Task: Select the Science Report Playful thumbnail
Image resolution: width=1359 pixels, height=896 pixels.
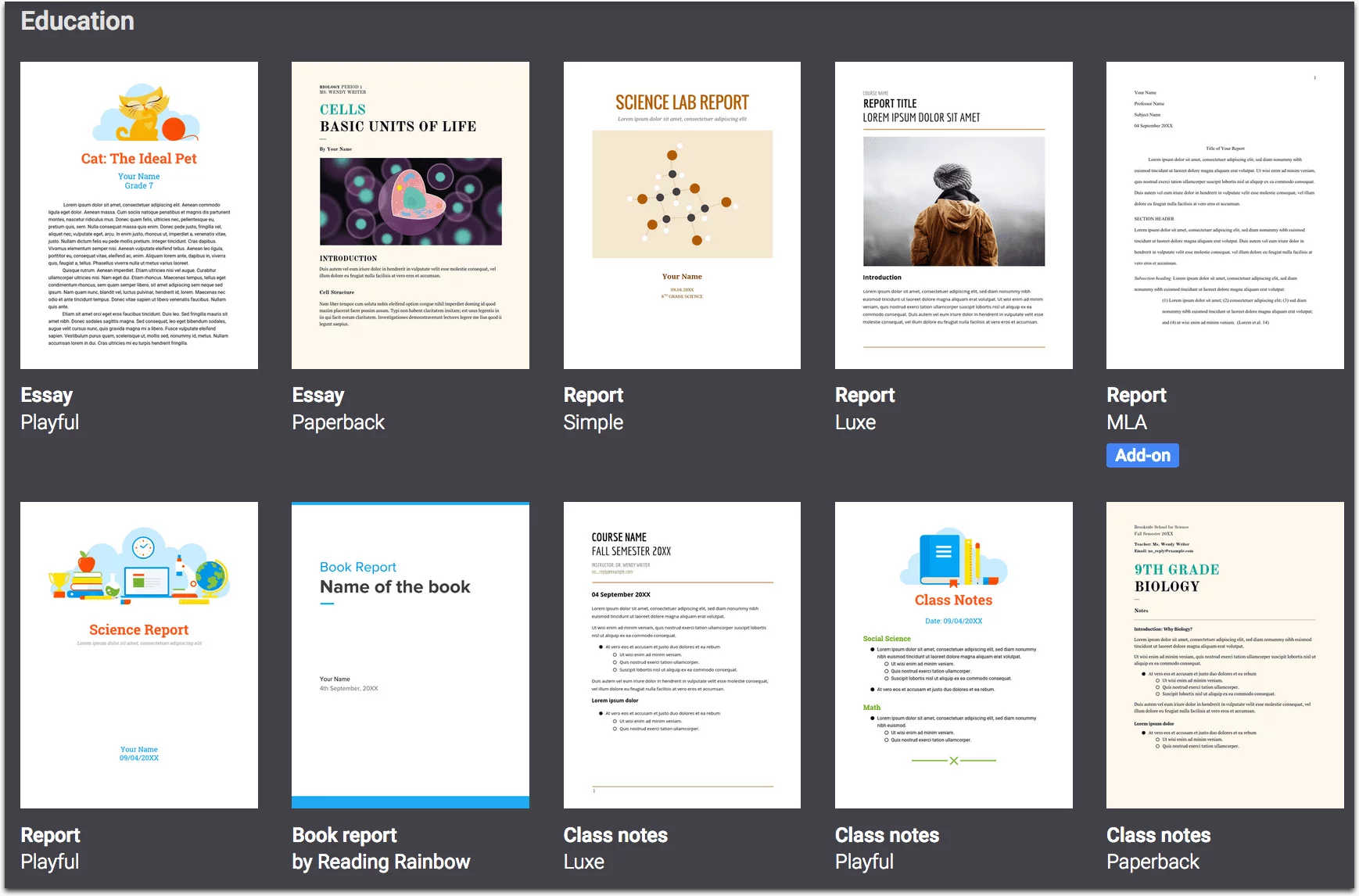Action: 139,655
